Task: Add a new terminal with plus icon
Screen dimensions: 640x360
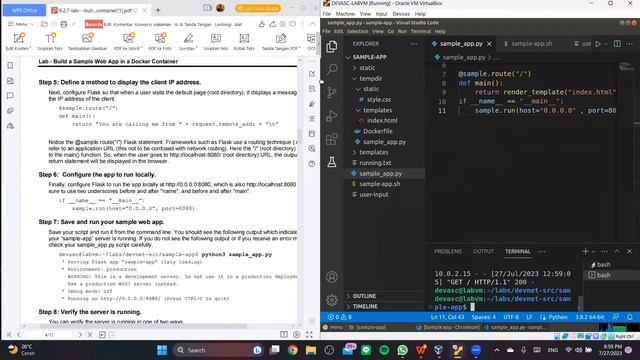Action: coord(585,251)
